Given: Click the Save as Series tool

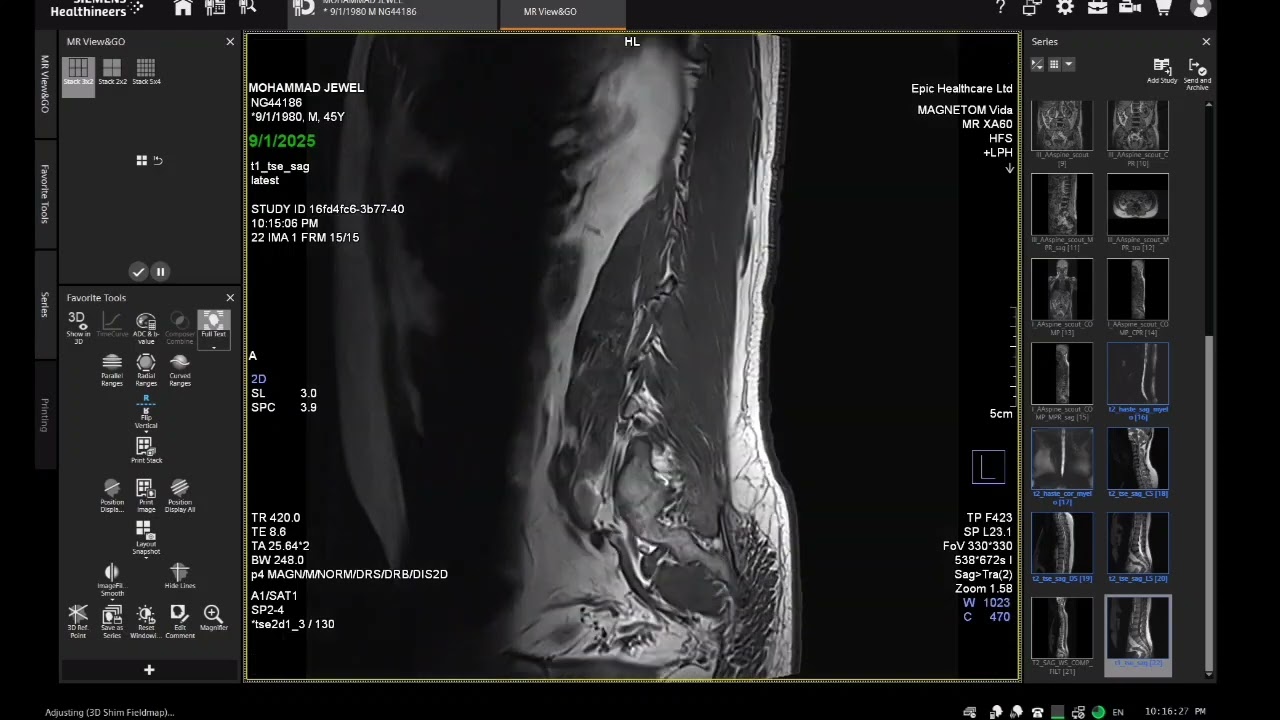Looking at the screenshot, I should (112, 621).
